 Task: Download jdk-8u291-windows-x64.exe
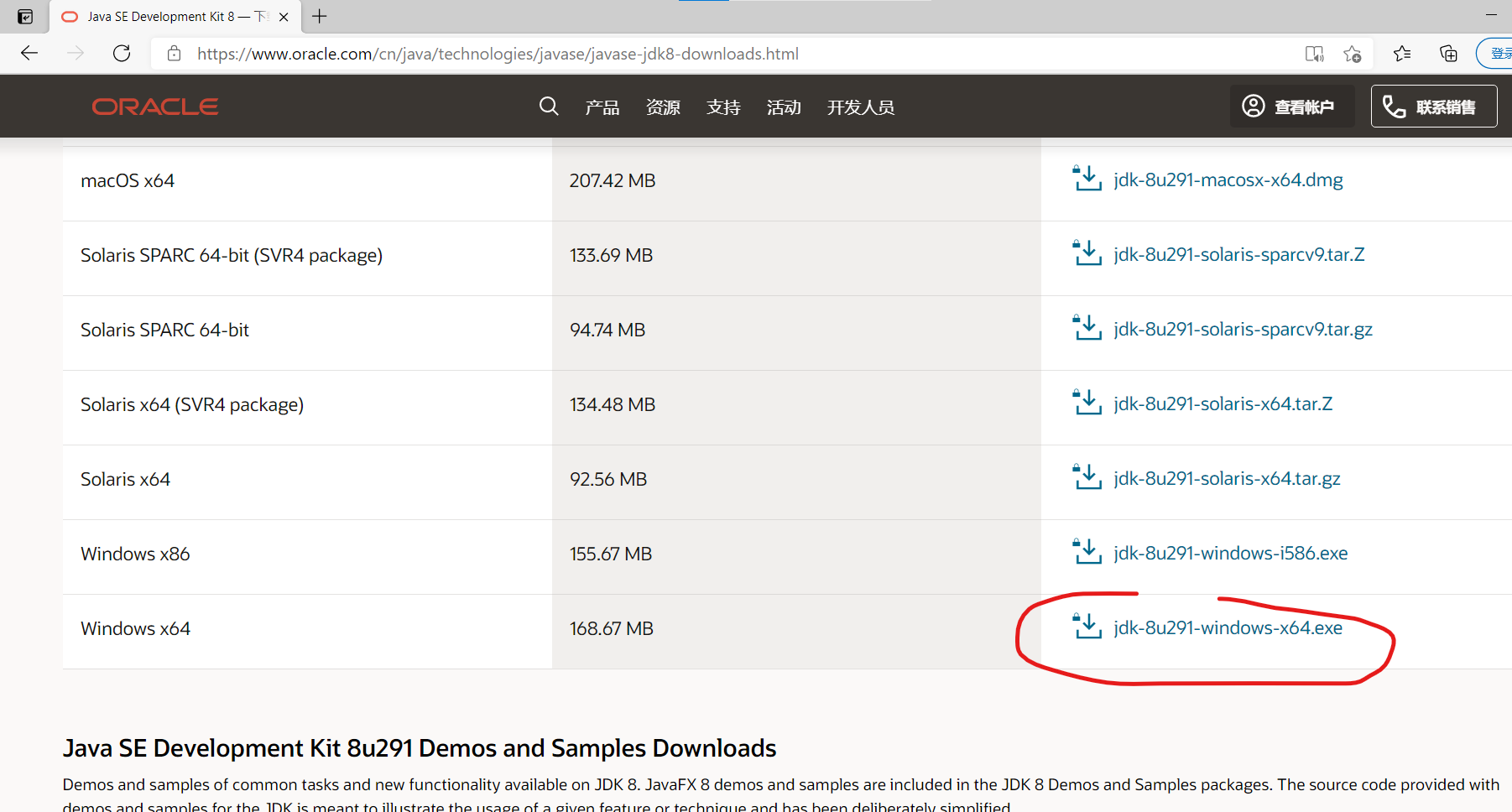click(x=1228, y=628)
